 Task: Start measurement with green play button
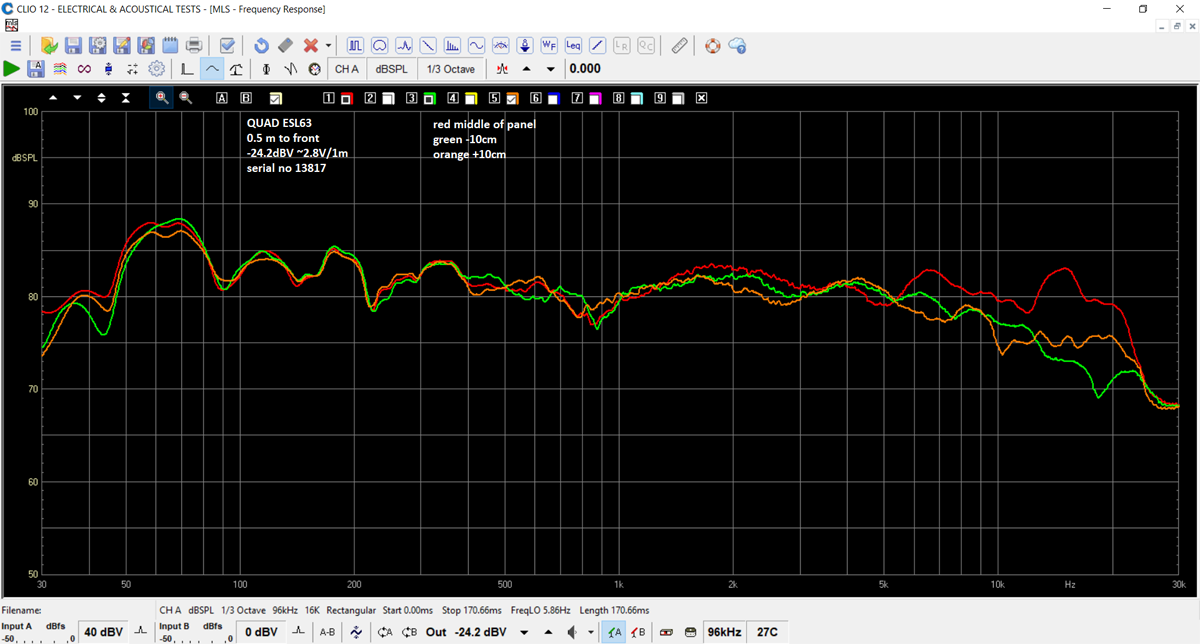12,69
